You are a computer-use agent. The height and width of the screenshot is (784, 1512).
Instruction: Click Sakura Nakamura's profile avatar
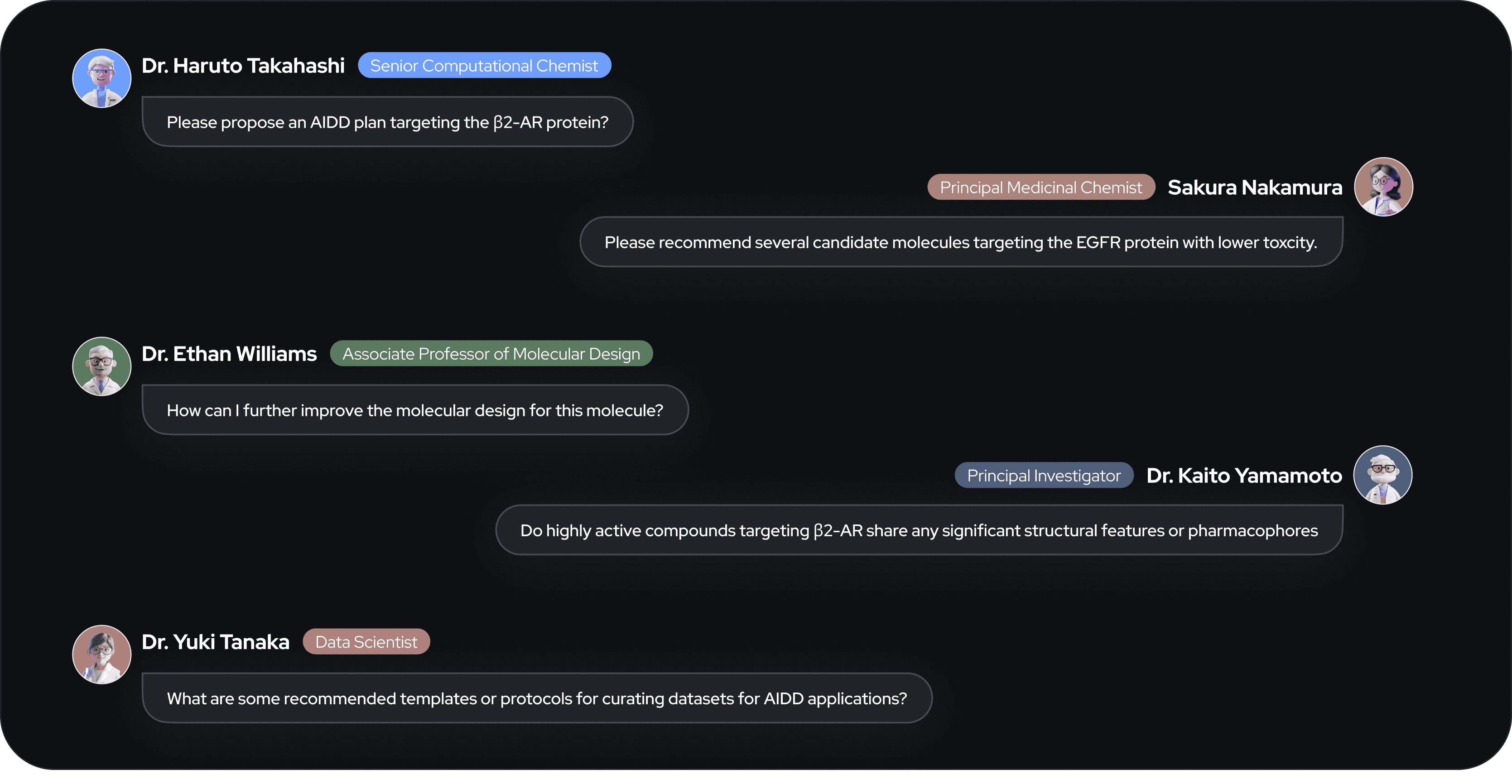point(1383,187)
